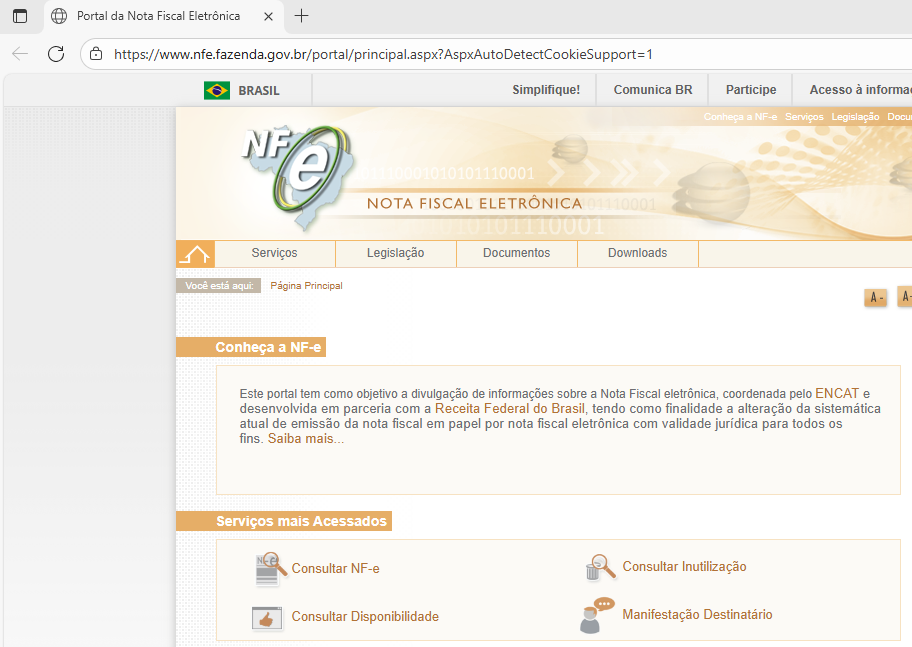Open a new browser tab
The width and height of the screenshot is (912, 647).
302,16
